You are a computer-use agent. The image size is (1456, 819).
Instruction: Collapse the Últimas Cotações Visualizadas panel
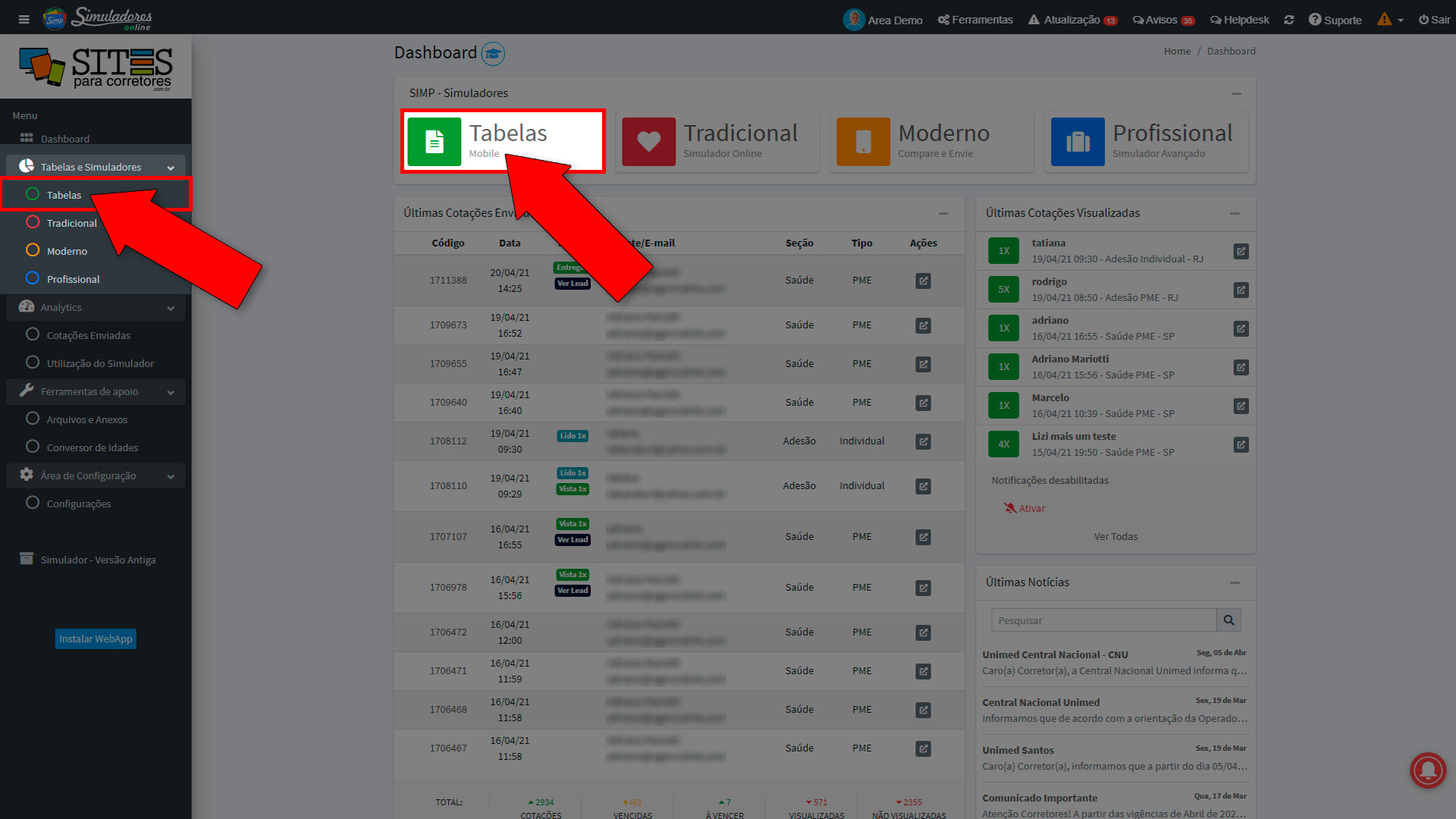(1235, 213)
